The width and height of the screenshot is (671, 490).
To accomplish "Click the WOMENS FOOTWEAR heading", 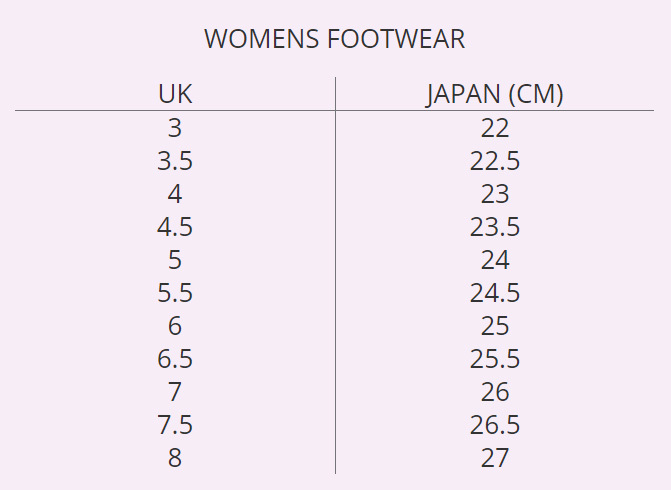I will tap(335, 39).
